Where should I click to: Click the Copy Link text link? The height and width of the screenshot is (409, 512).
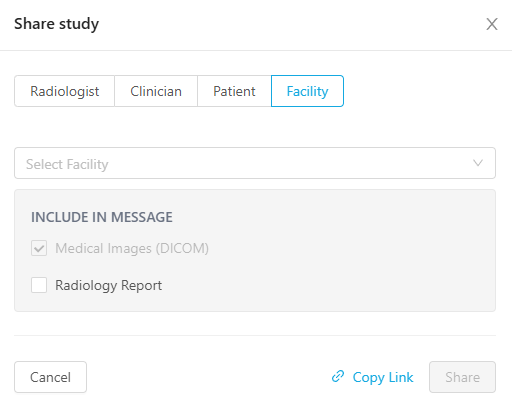[383, 377]
